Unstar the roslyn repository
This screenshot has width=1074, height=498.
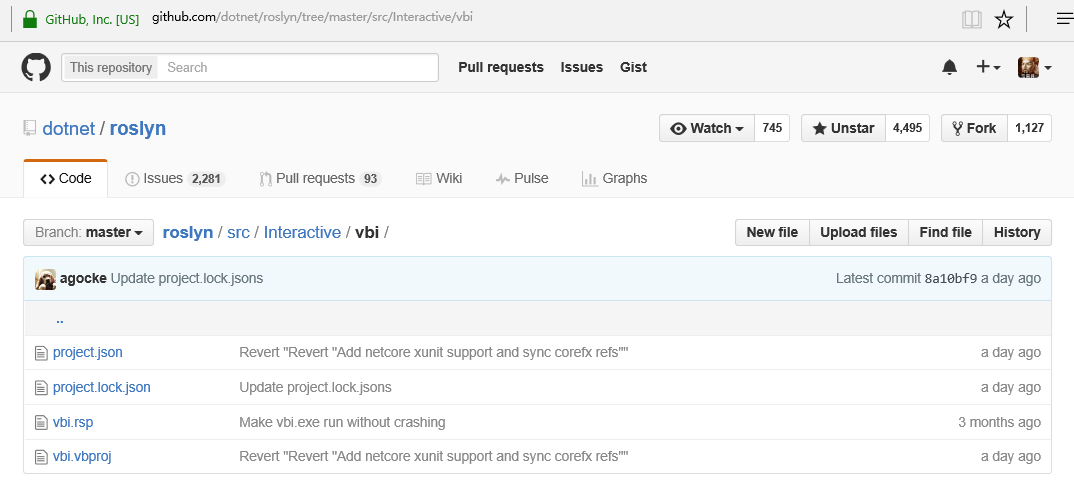point(843,129)
